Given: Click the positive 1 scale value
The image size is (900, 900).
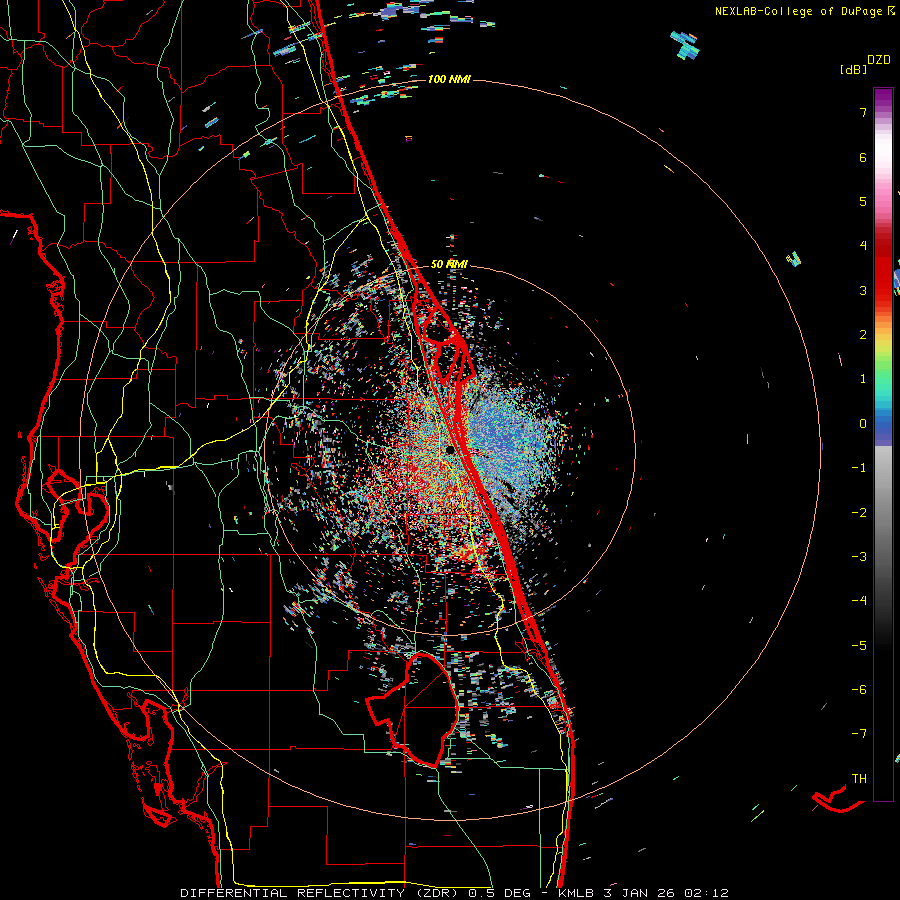Looking at the screenshot, I should click(863, 379).
